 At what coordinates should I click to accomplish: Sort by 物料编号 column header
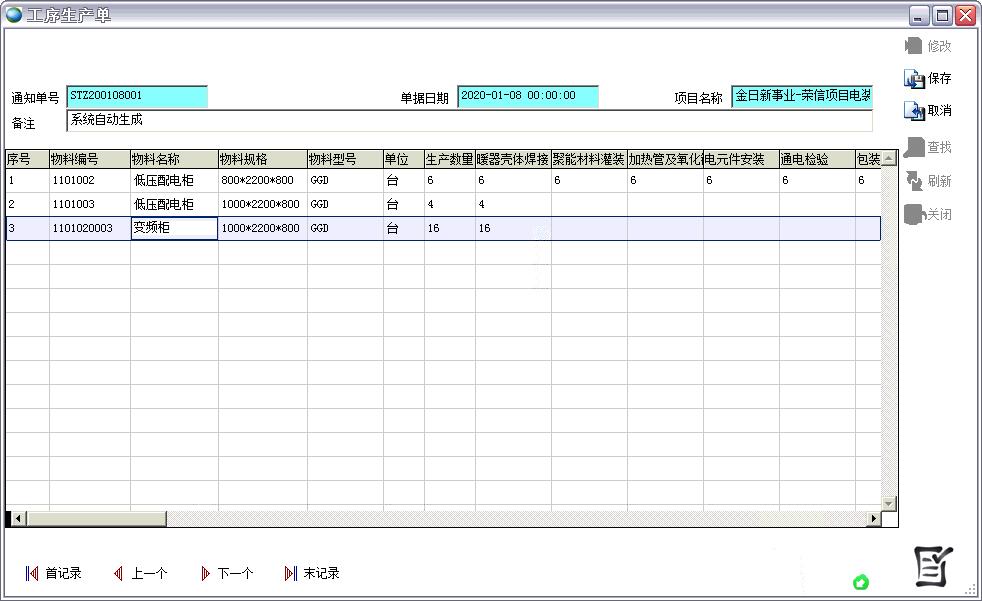(89, 159)
